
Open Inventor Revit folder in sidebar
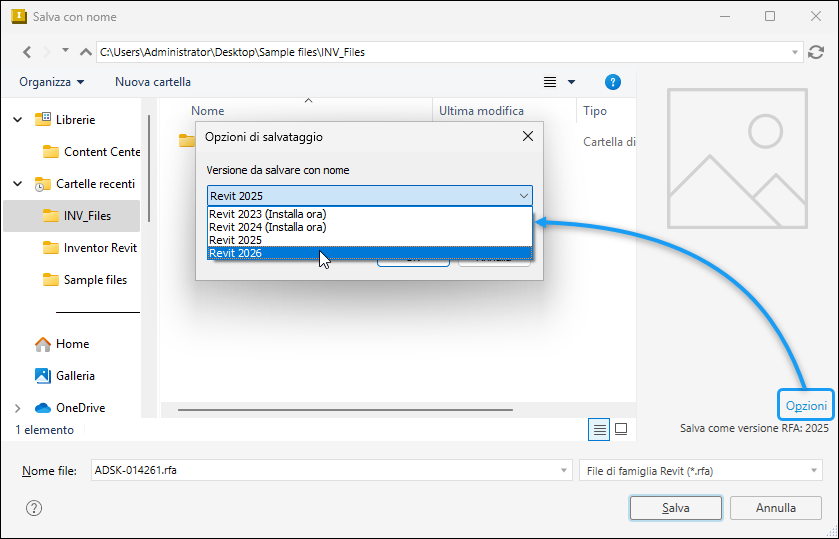pos(91,248)
